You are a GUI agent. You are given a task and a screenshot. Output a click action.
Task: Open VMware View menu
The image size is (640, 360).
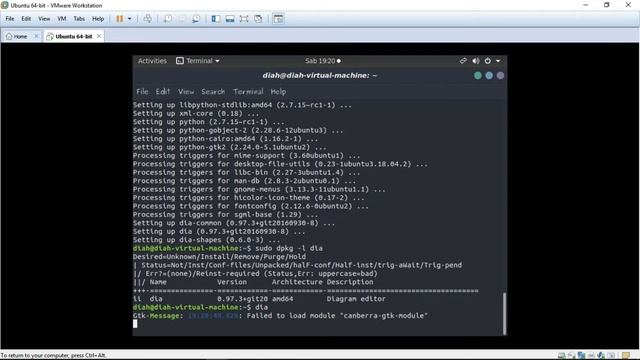[x=44, y=19]
